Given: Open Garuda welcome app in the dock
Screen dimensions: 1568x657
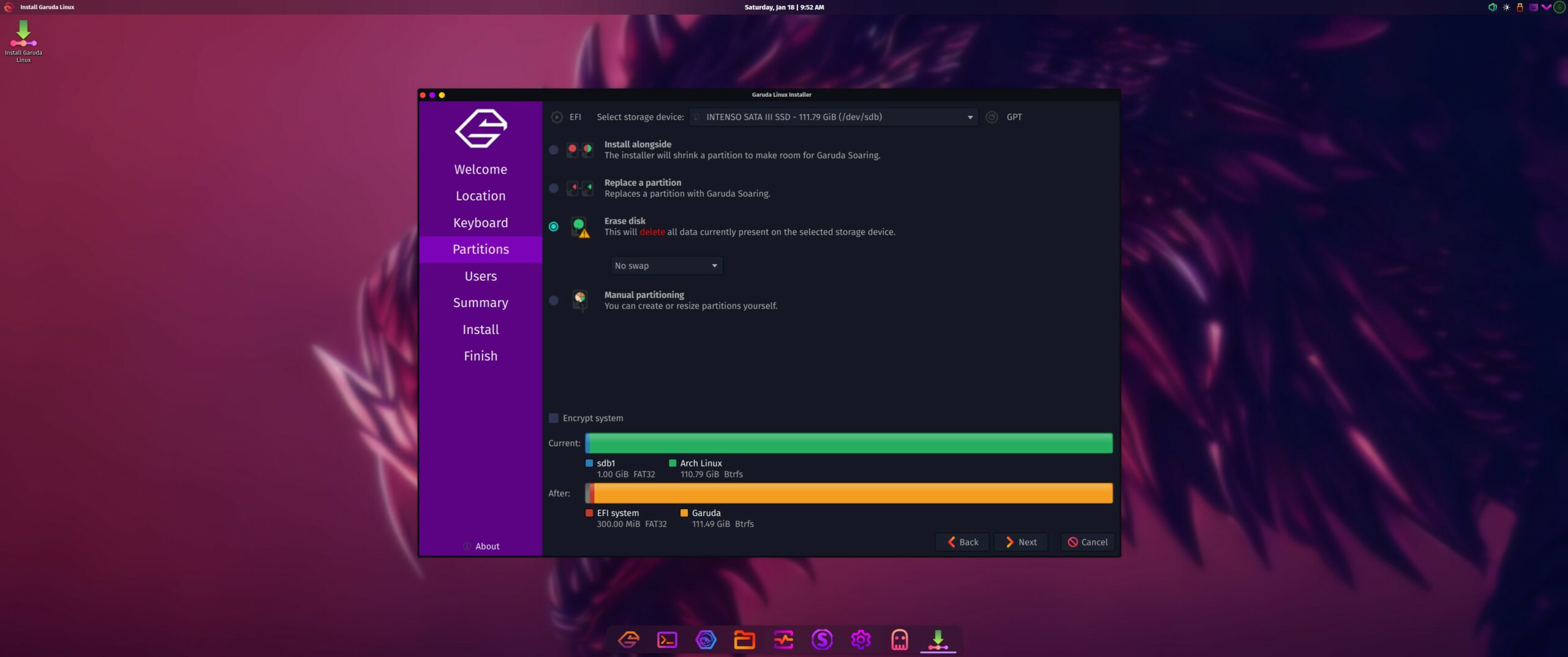Looking at the screenshot, I should coord(628,640).
